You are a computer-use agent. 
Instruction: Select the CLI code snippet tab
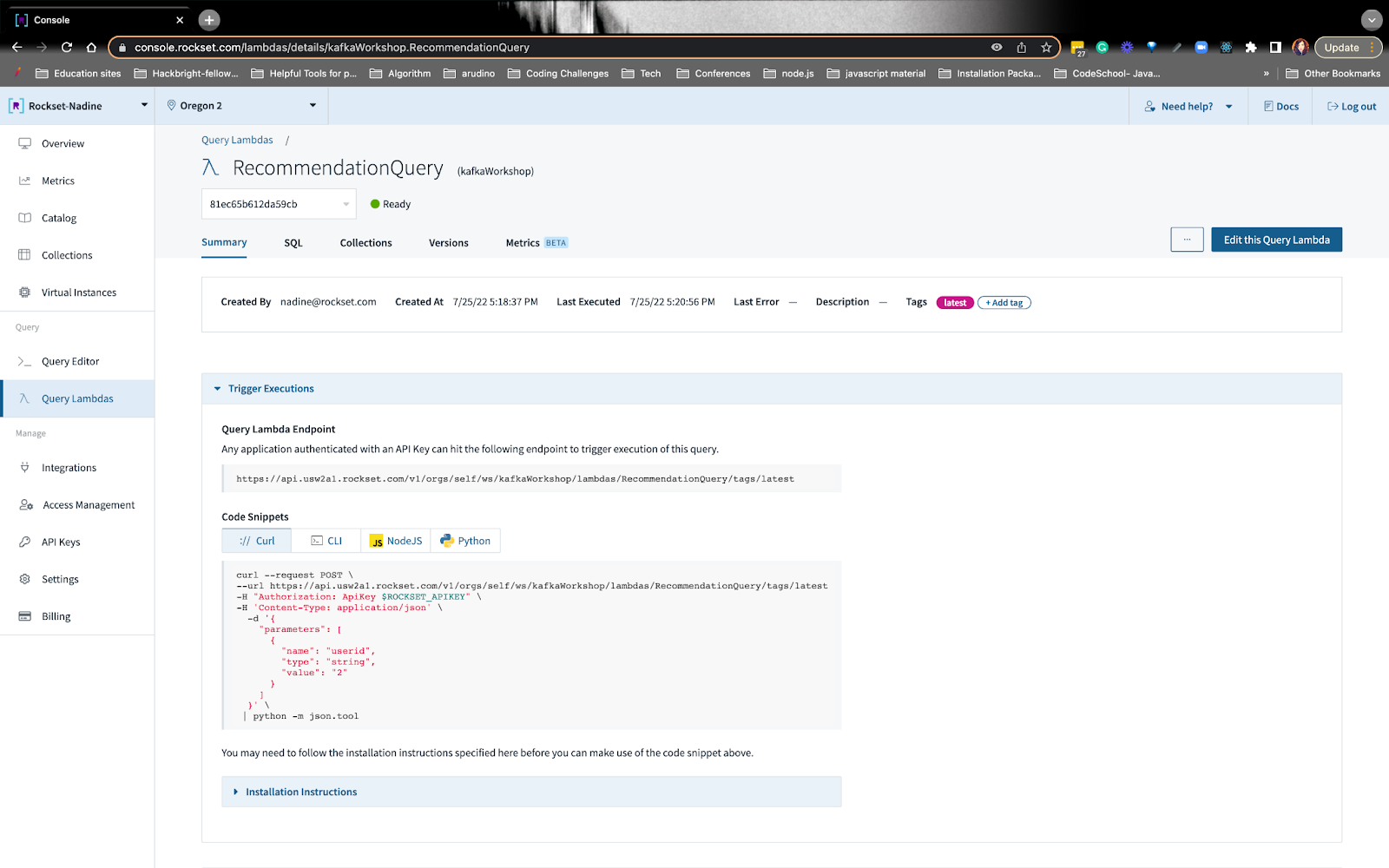point(326,541)
